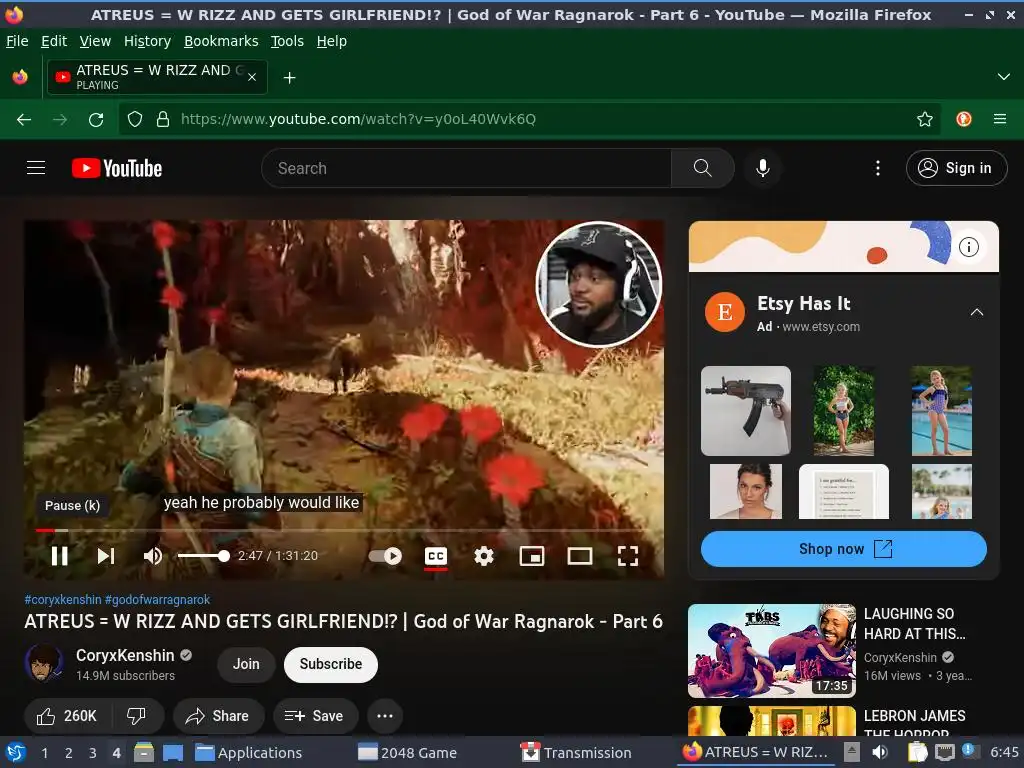Open the Help menu
Viewport: 1024px width, 768px height.
[x=332, y=41]
